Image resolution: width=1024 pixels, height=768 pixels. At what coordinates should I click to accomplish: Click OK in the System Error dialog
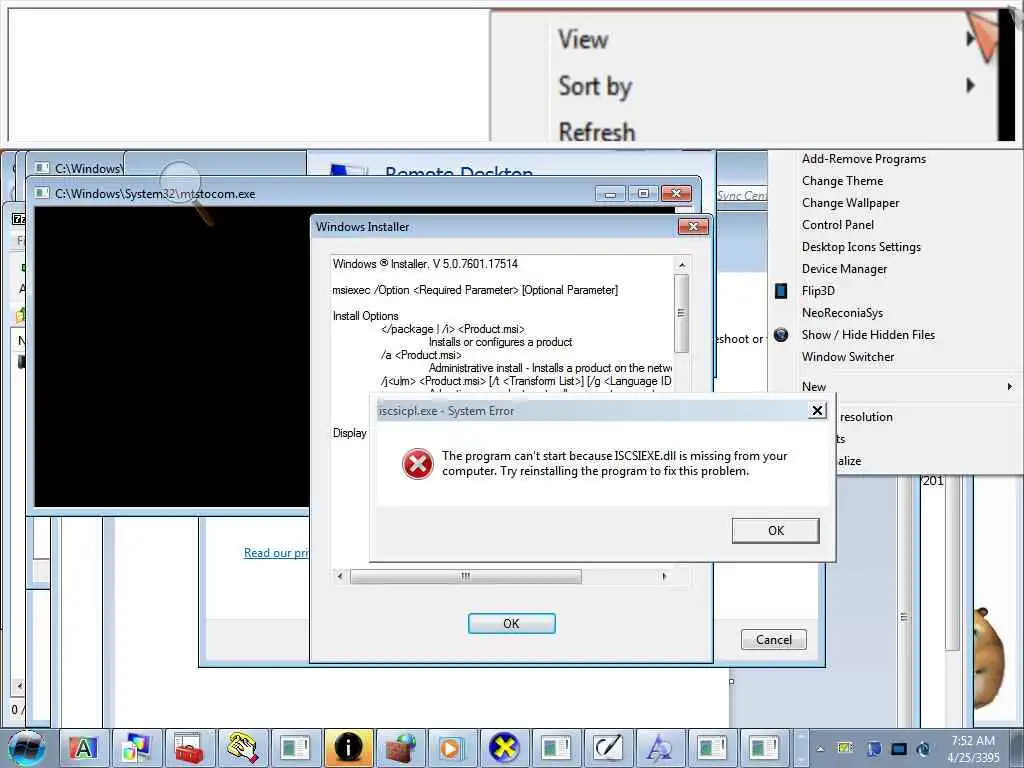coord(775,530)
